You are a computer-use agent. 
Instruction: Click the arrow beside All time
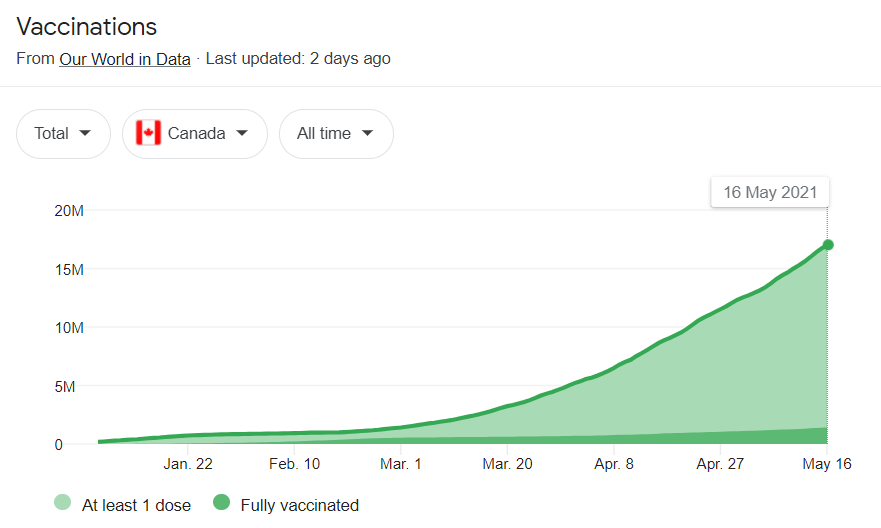(x=367, y=133)
